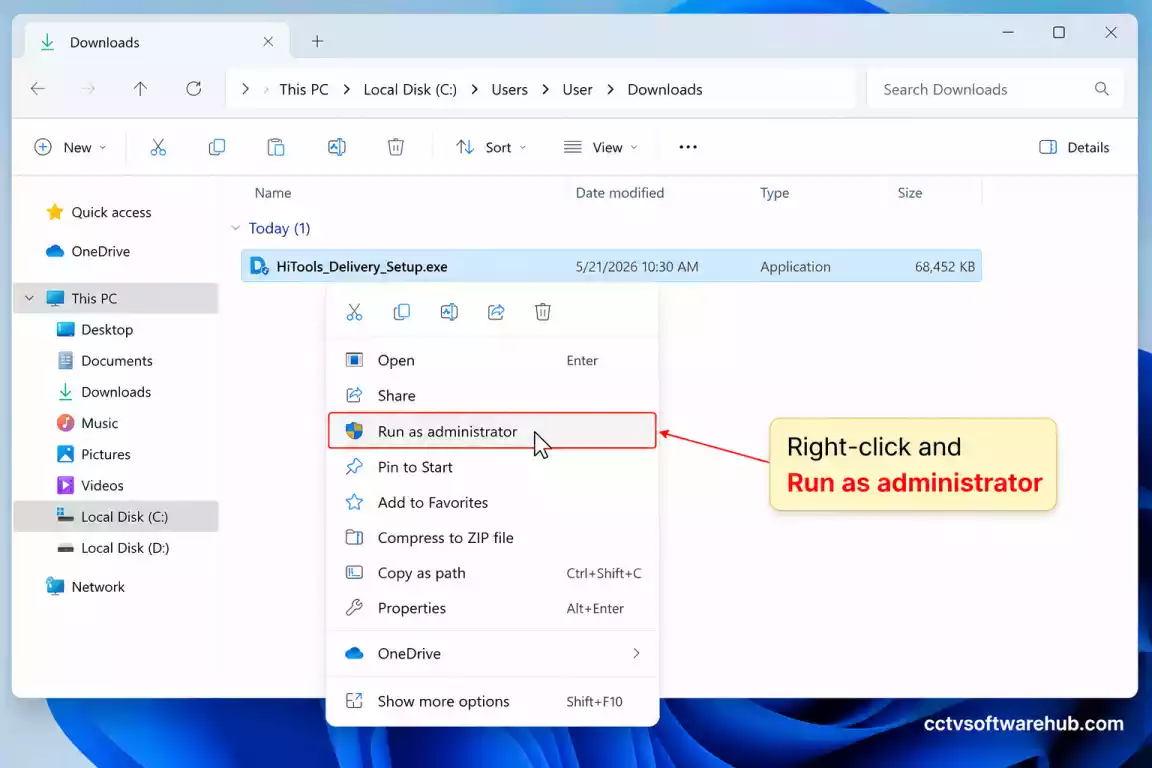Choose Copy as path
The image size is (1152, 768).
[492, 573]
